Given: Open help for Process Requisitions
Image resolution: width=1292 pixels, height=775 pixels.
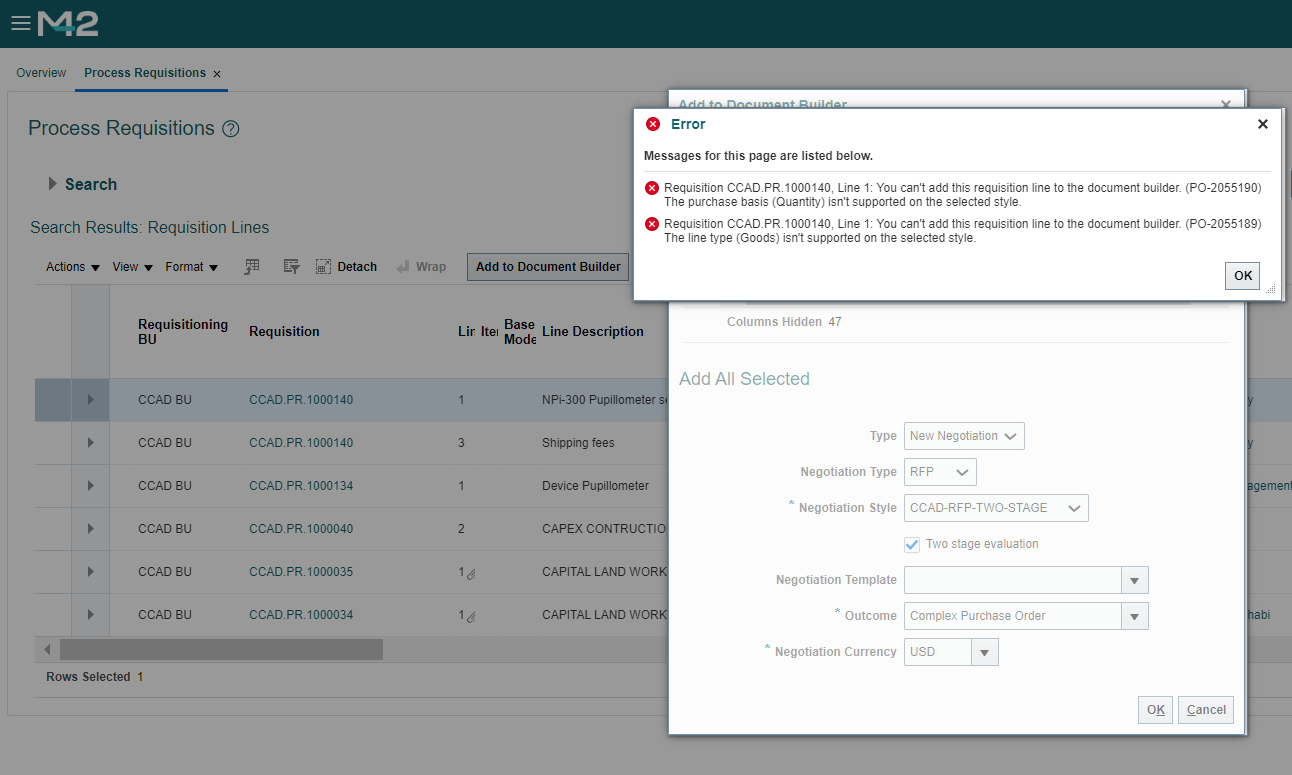Looking at the screenshot, I should pos(232,128).
